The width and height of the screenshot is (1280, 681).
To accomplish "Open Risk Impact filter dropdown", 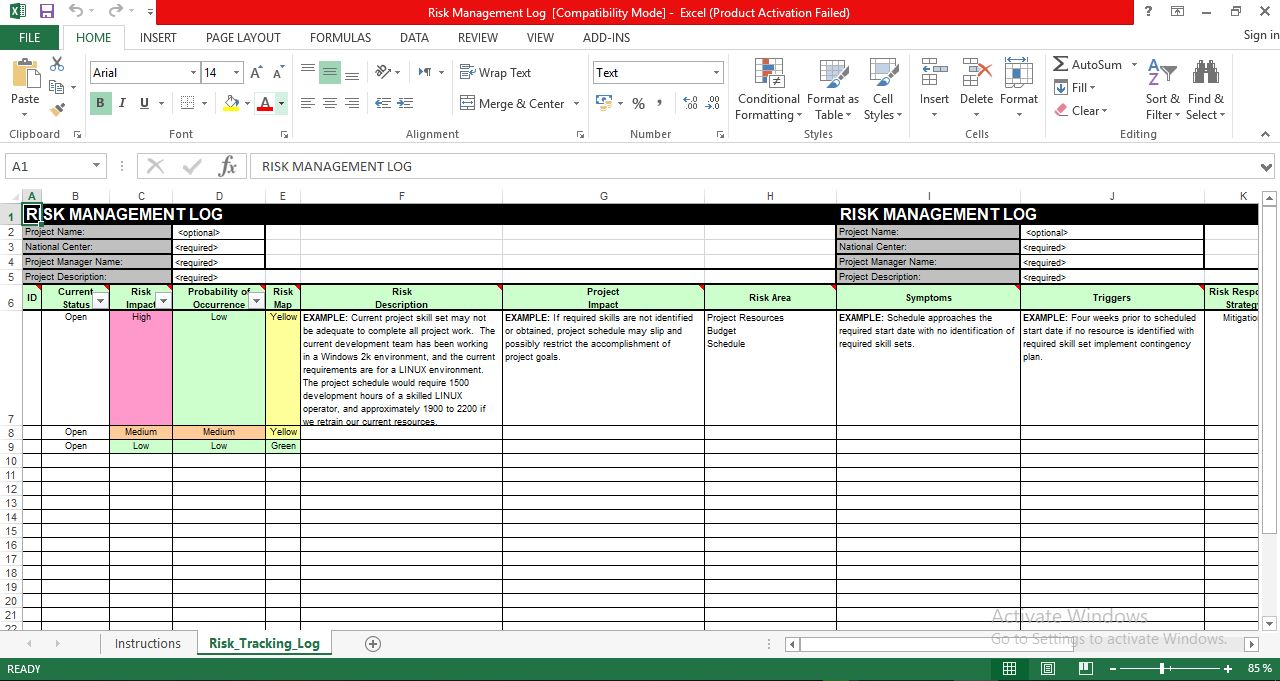I will (x=163, y=301).
